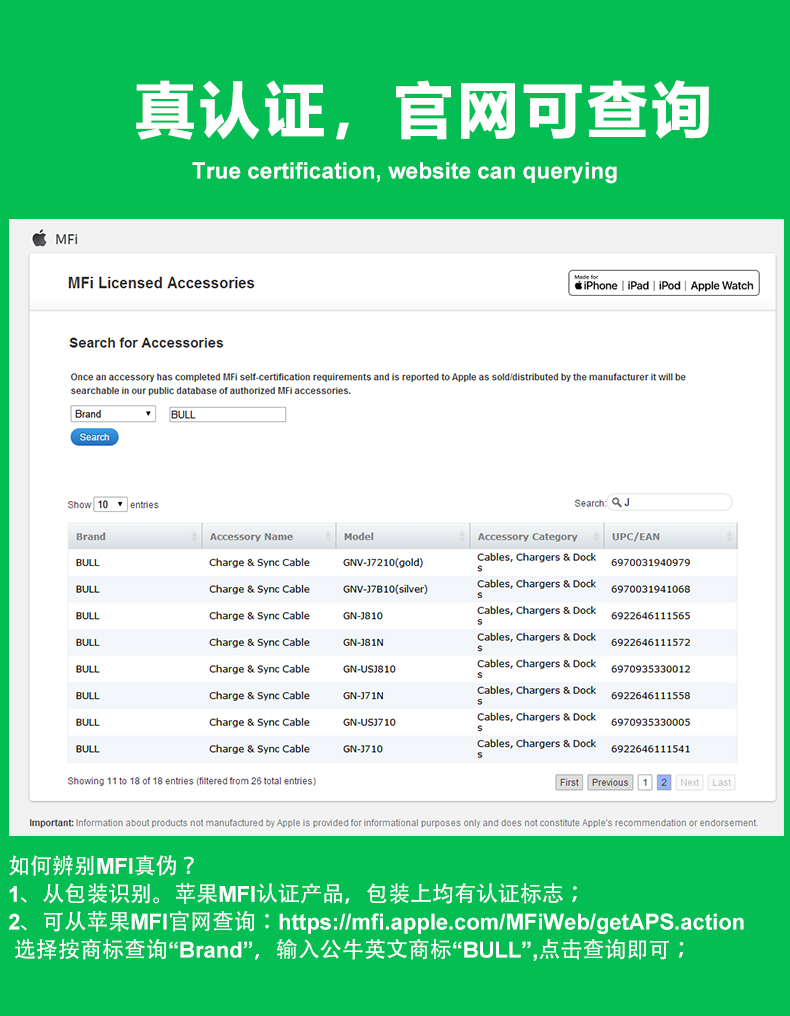Select model GNV-J7210(gold) cell
The height and width of the screenshot is (1016, 790).
coord(383,562)
